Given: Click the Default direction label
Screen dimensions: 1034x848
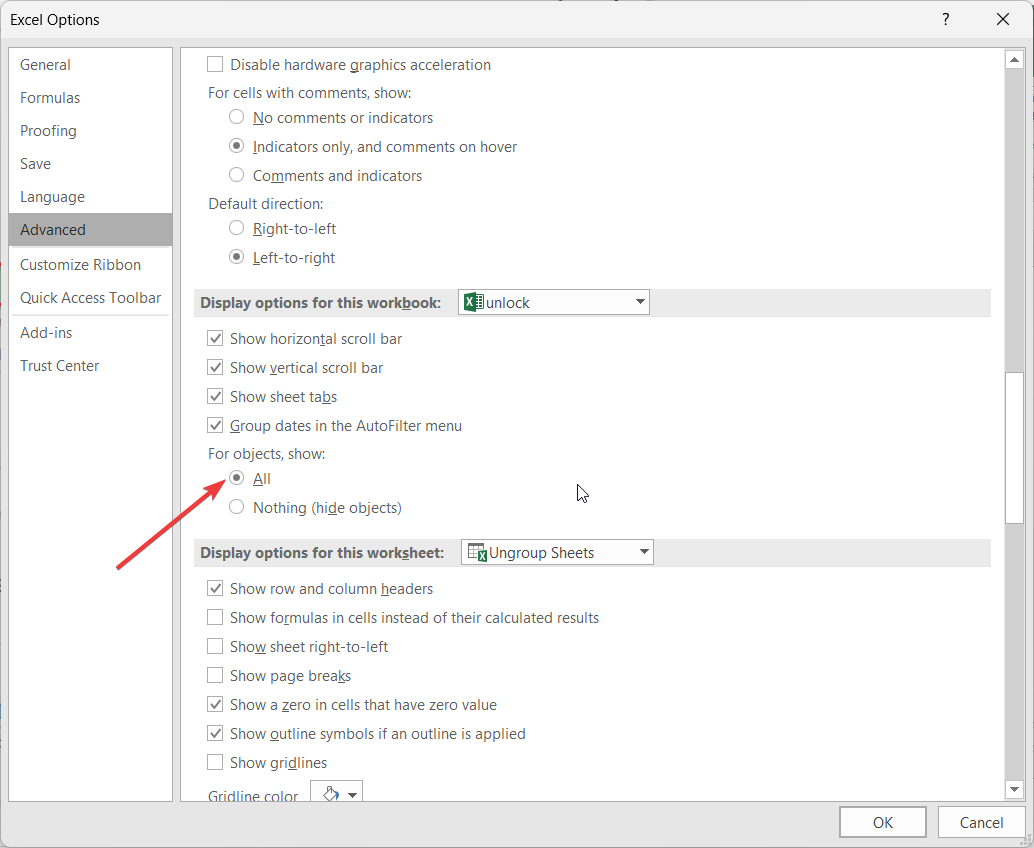Looking at the screenshot, I should tap(266, 204).
